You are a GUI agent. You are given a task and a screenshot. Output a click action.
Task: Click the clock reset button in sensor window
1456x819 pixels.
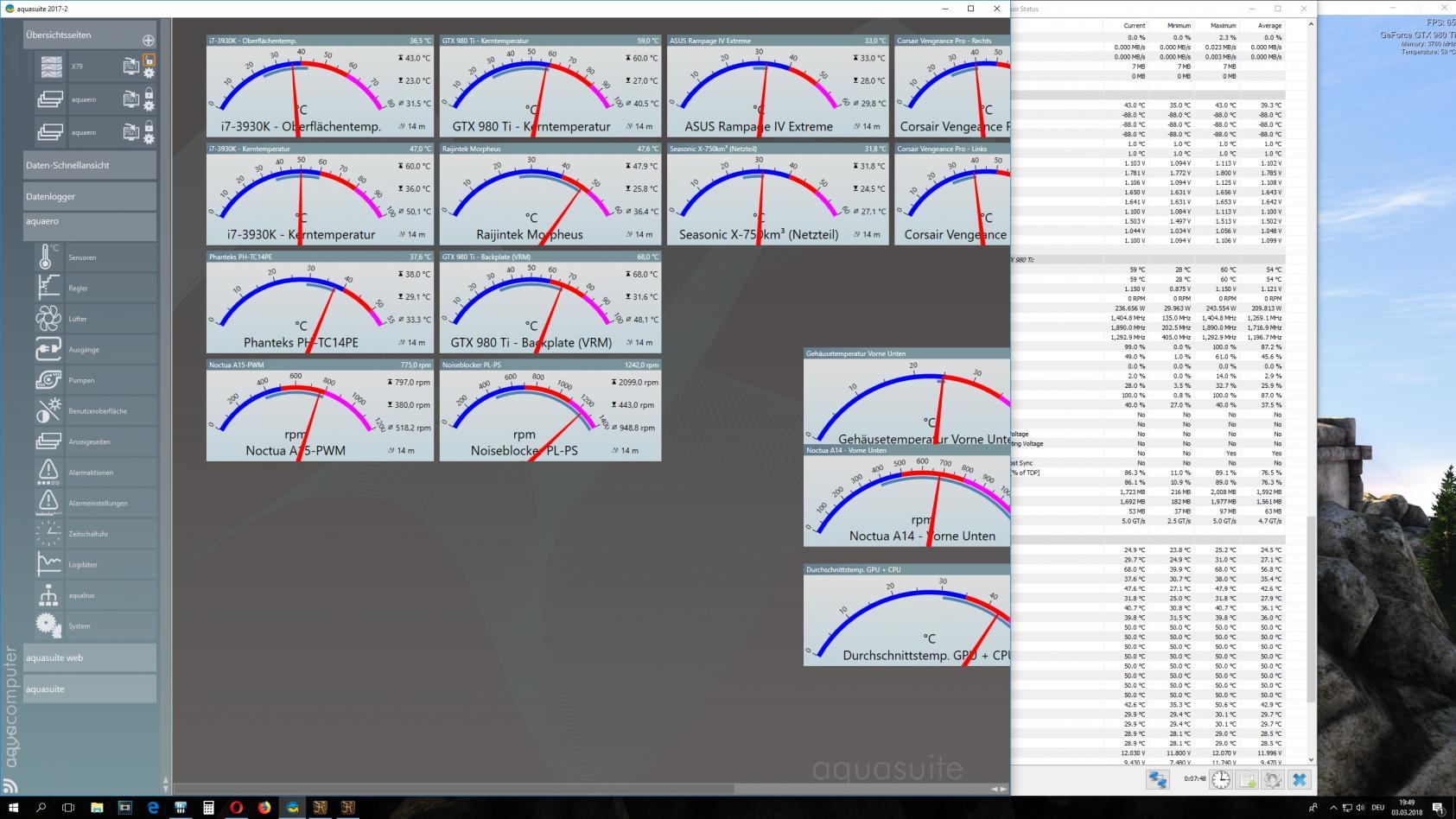1220,779
